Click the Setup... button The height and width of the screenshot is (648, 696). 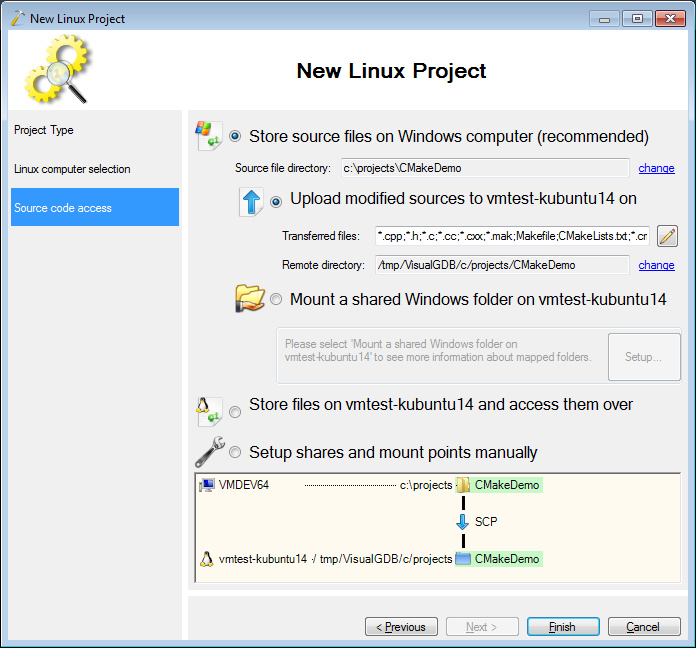click(x=644, y=357)
